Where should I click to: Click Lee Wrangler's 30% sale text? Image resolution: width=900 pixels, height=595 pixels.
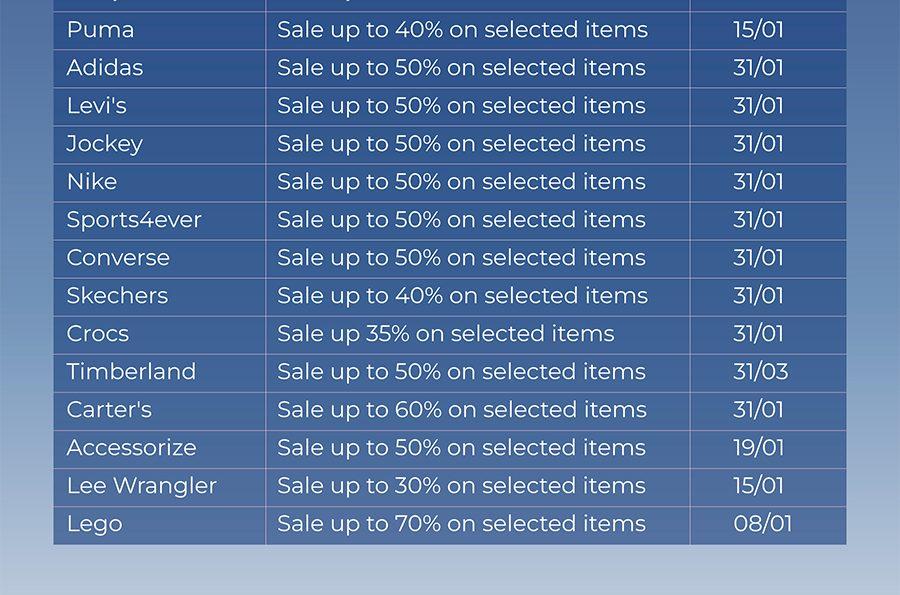click(461, 487)
